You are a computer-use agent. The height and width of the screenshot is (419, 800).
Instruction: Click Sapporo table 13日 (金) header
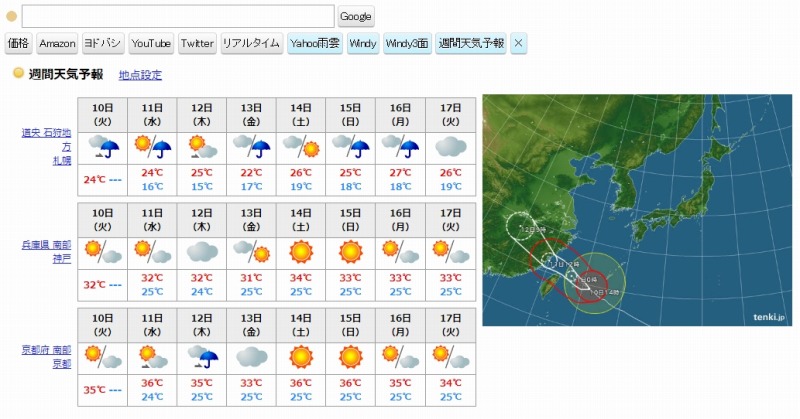tap(252, 115)
